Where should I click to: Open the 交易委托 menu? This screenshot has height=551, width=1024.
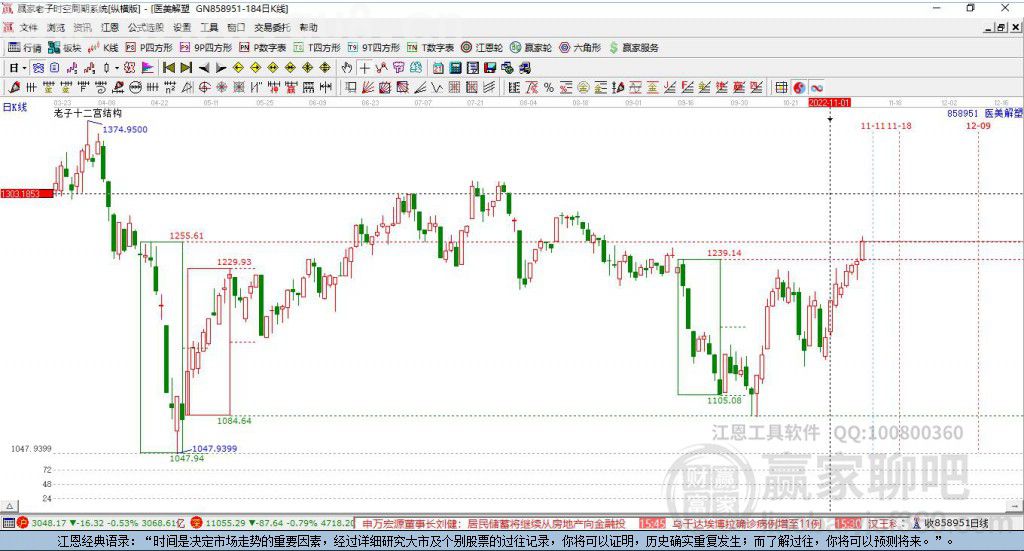[x=272, y=27]
